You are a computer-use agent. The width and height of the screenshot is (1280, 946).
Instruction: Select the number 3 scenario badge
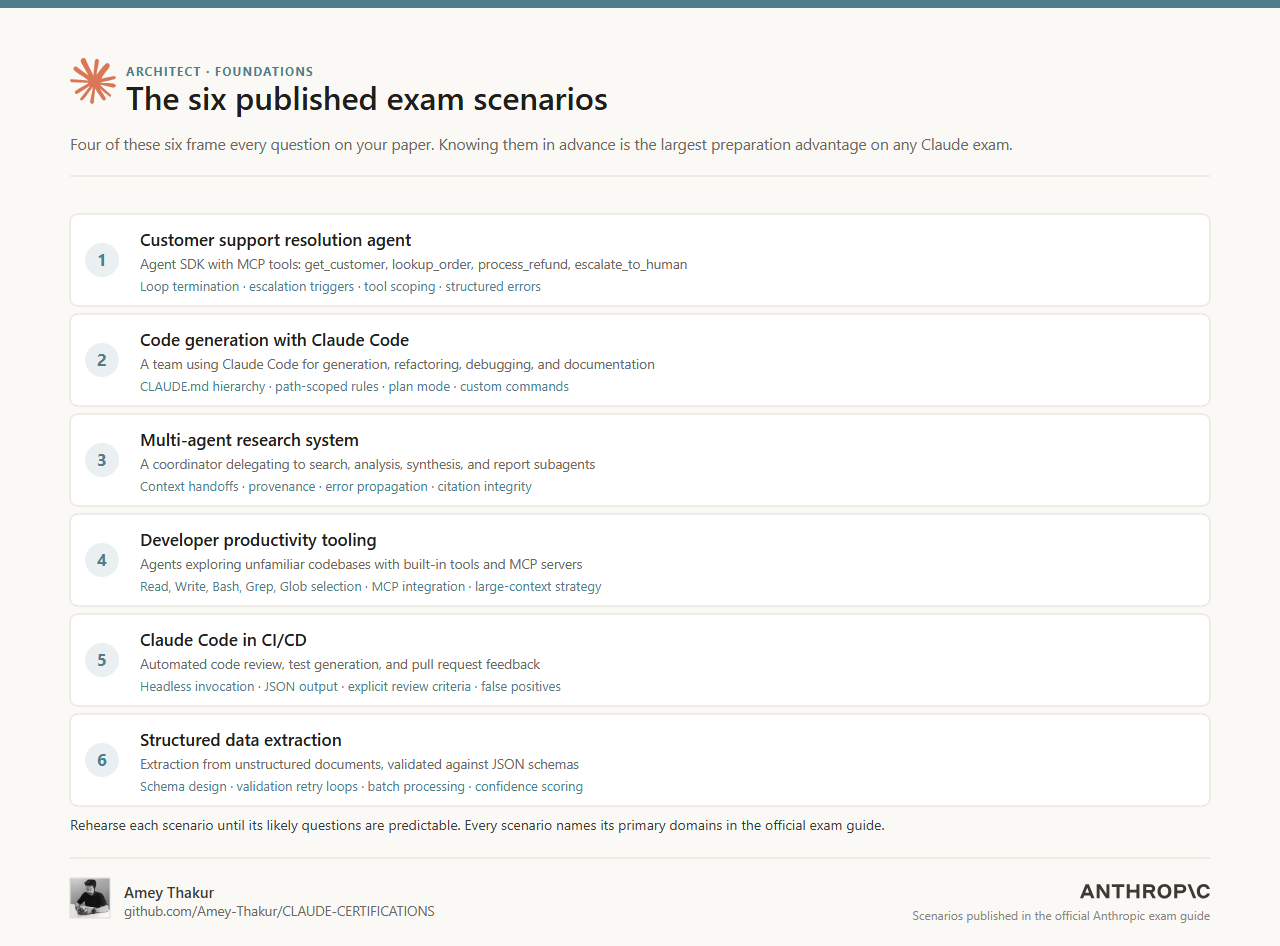(x=102, y=461)
